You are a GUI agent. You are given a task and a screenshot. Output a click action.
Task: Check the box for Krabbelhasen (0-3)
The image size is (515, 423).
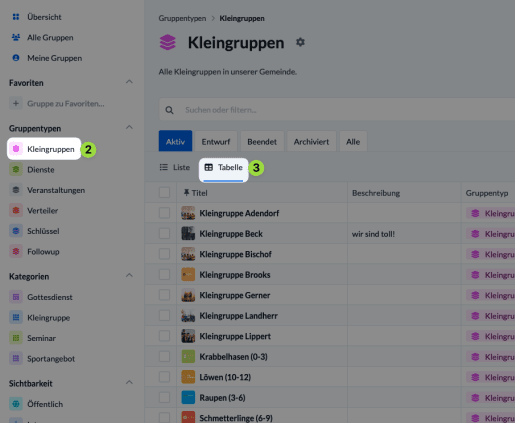click(x=164, y=356)
